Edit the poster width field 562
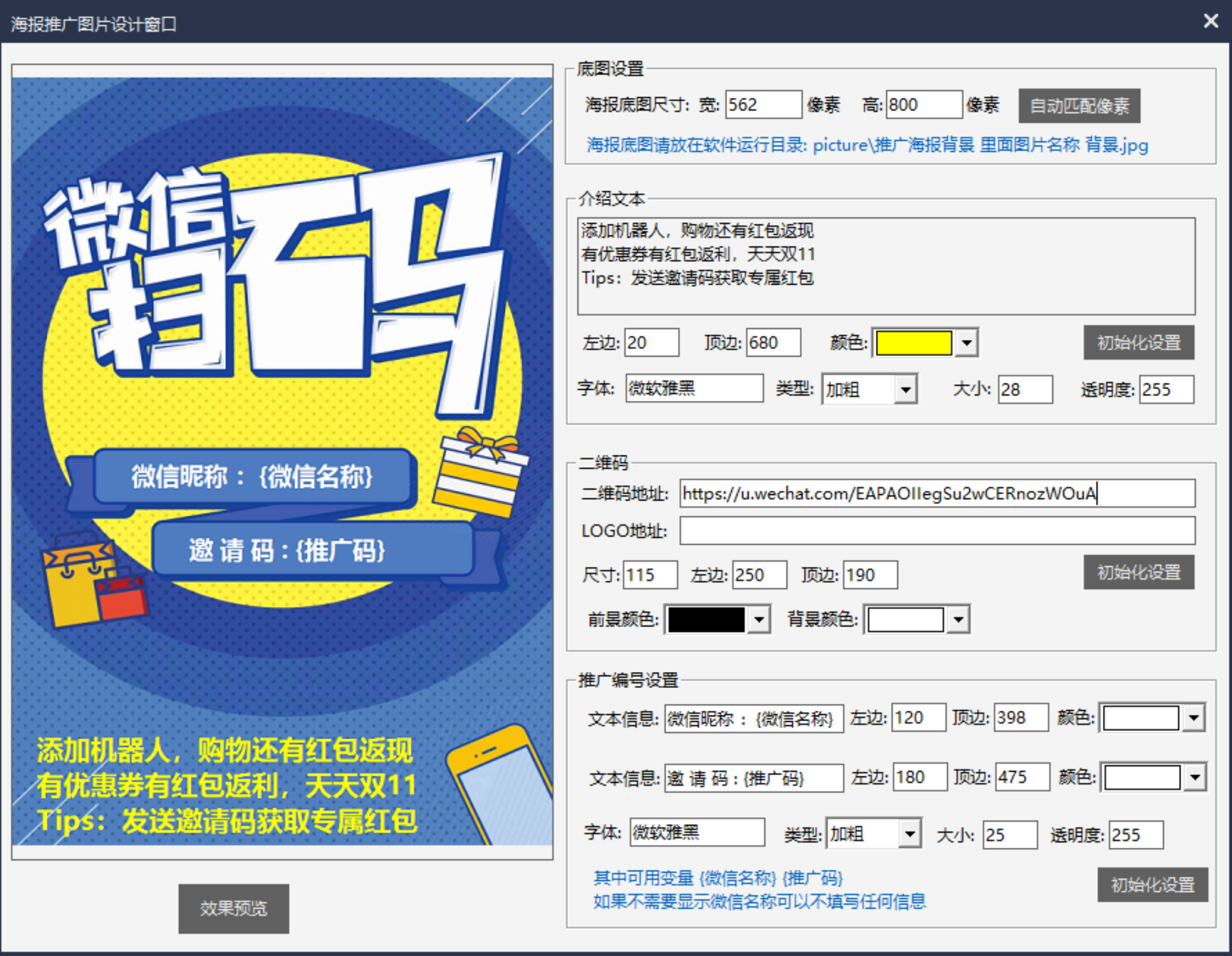Screen dimensions: 1232x956 763,105
